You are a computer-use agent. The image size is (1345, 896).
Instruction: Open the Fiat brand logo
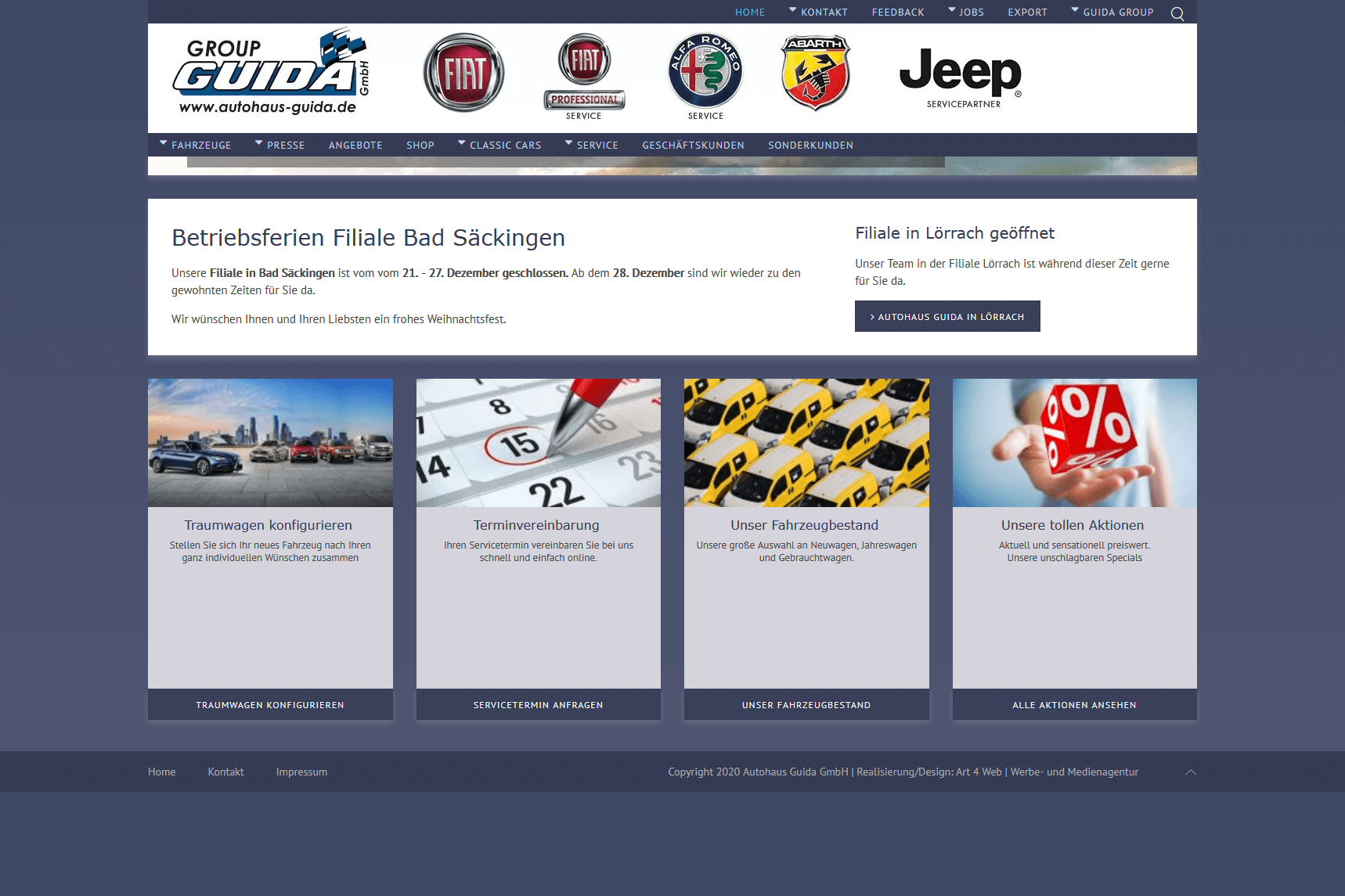coord(463,73)
